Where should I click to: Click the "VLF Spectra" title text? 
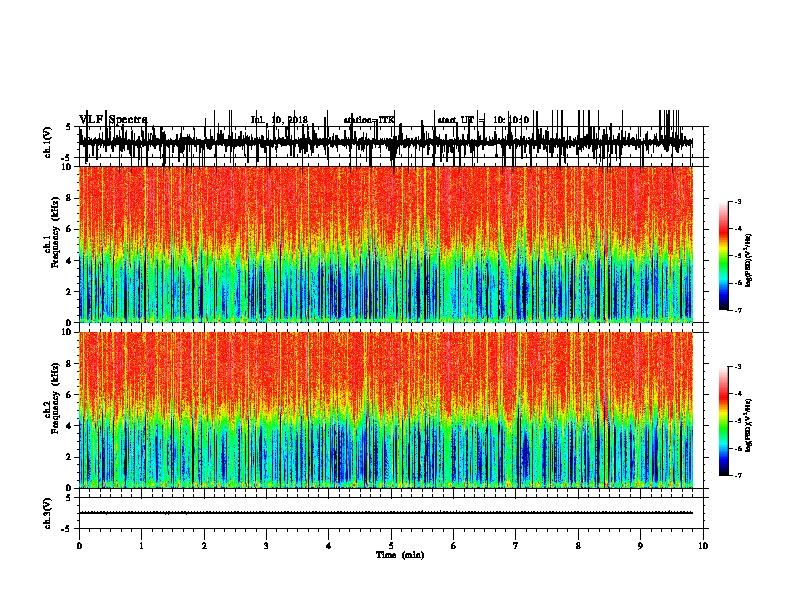(x=113, y=120)
